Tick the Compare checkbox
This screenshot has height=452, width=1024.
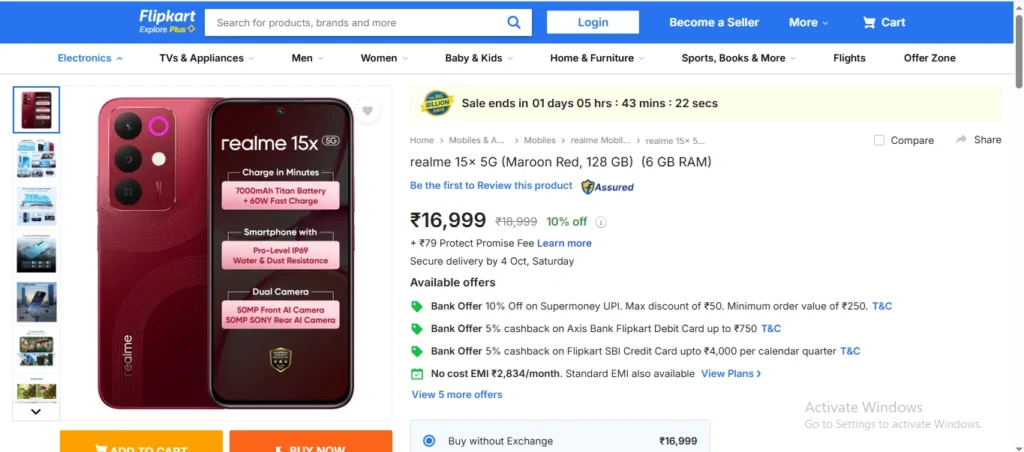tap(879, 141)
